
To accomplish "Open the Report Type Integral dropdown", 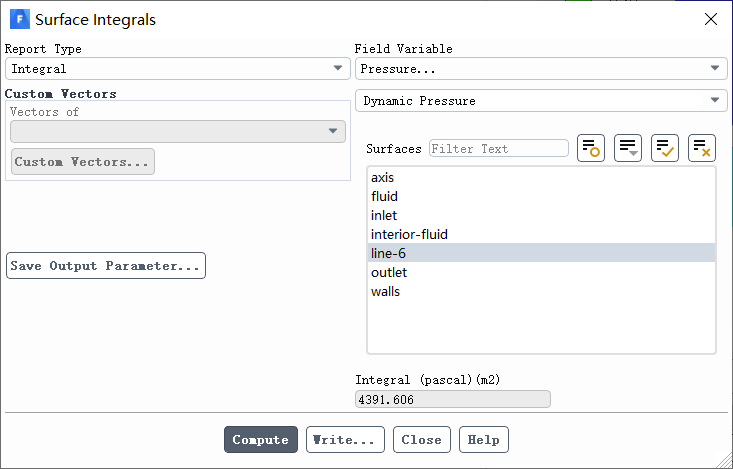I will pos(178,69).
